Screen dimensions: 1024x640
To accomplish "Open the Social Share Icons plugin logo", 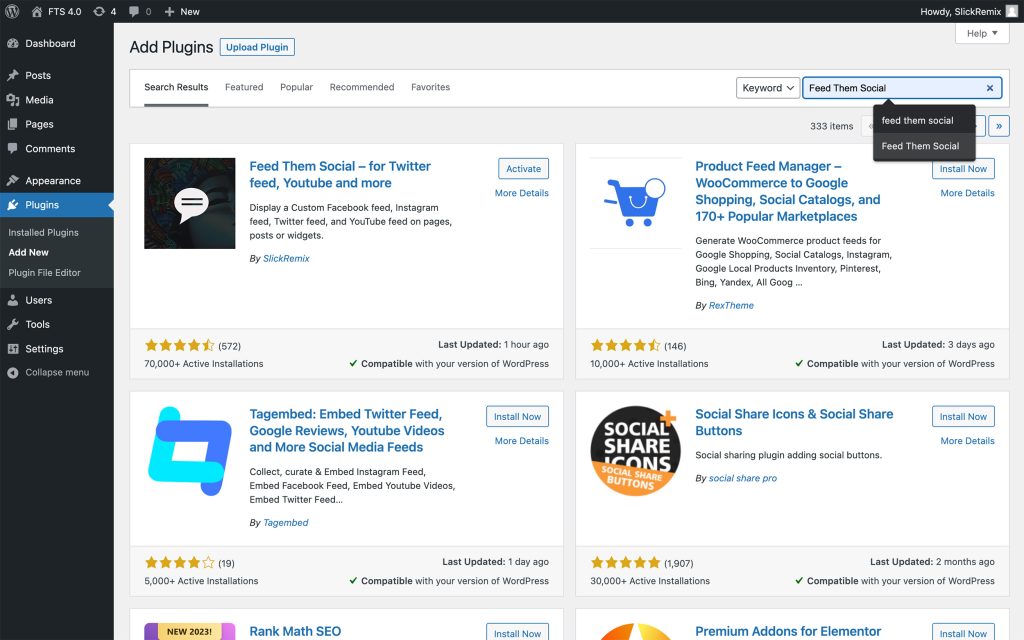I will [635, 451].
